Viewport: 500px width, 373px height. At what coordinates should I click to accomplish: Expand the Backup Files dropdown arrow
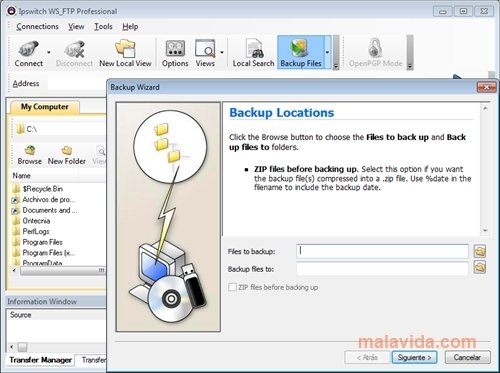pos(327,53)
